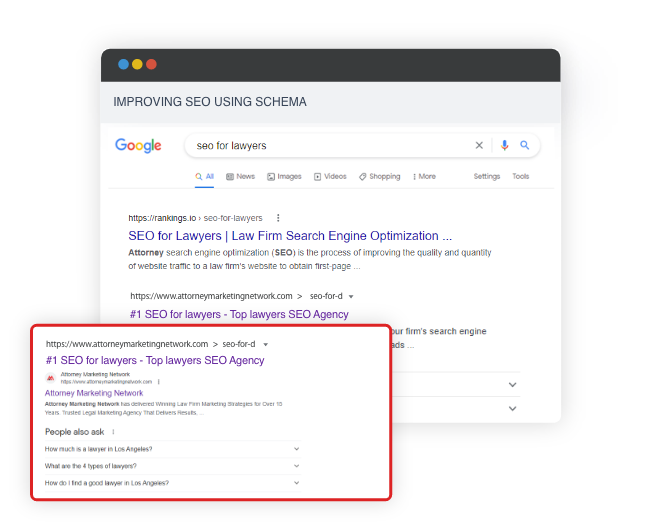Click the purple "Attorney Marketing Network" sitelink
The image size is (653, 532).
94,394
